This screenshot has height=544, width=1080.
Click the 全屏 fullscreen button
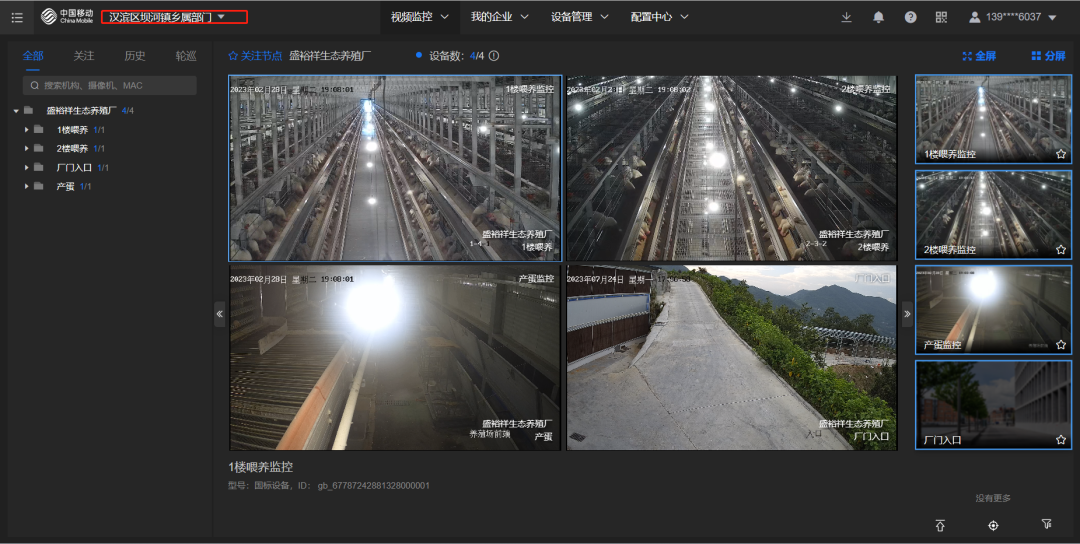click(979, 56)
